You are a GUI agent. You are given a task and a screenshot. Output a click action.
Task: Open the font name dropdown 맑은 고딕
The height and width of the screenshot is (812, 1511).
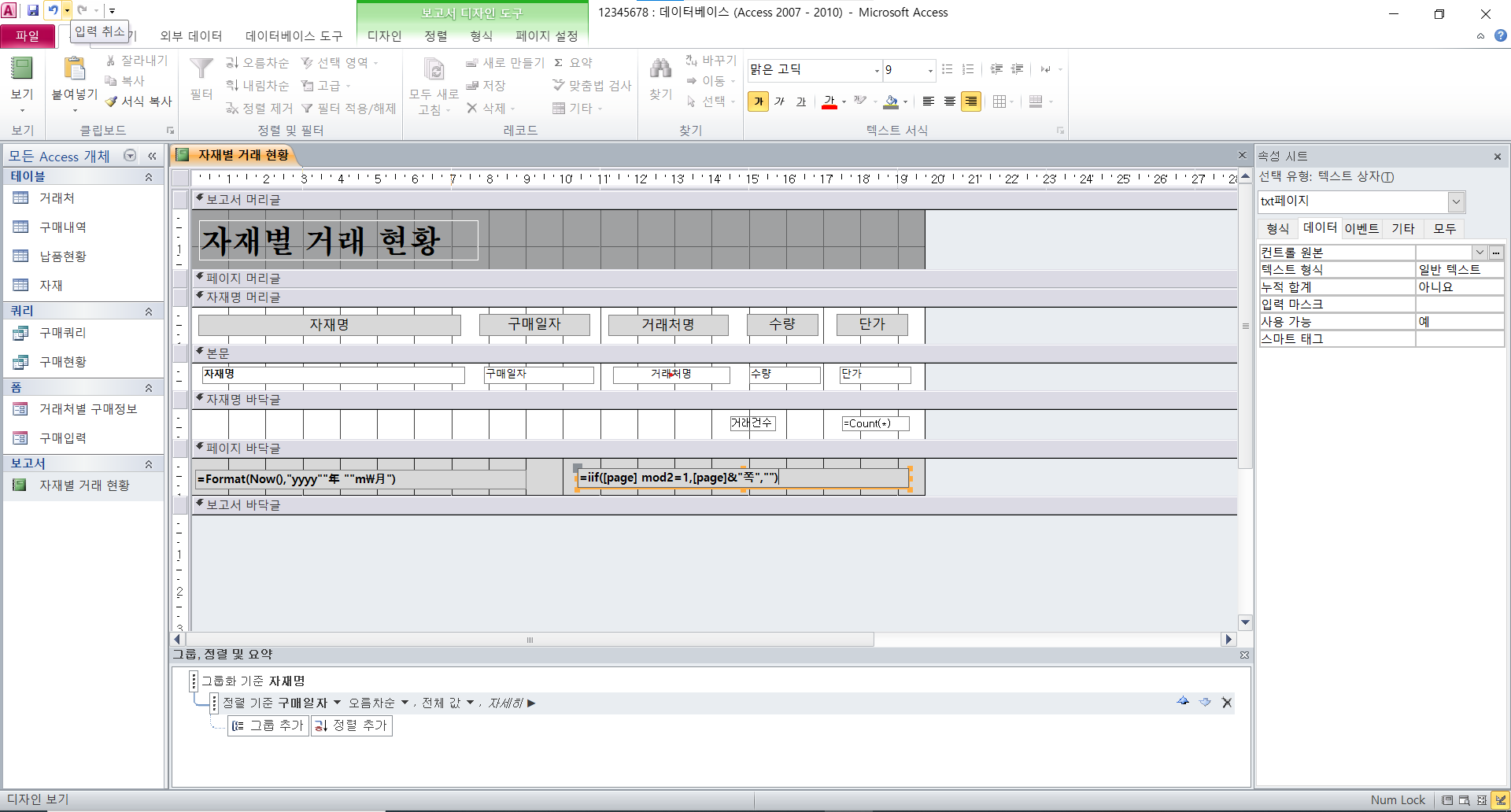[877, 70]
